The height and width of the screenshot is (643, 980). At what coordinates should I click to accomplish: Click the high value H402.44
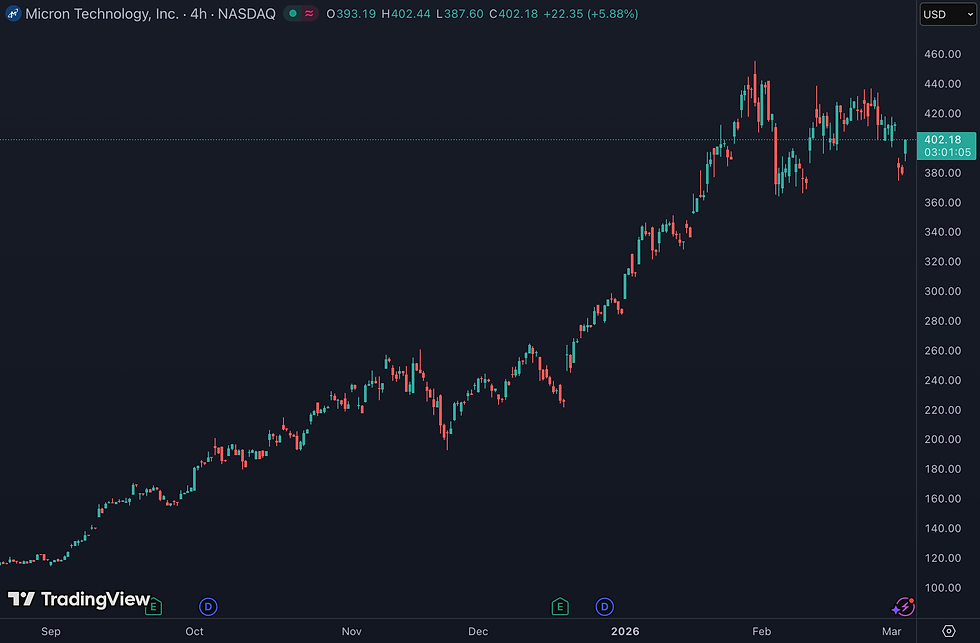tap(406, 14)
